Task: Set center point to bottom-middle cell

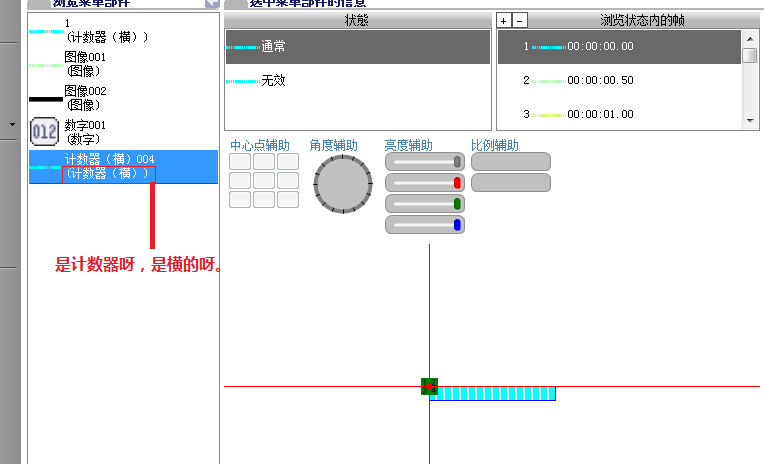Action: click(x=264, y=199)
